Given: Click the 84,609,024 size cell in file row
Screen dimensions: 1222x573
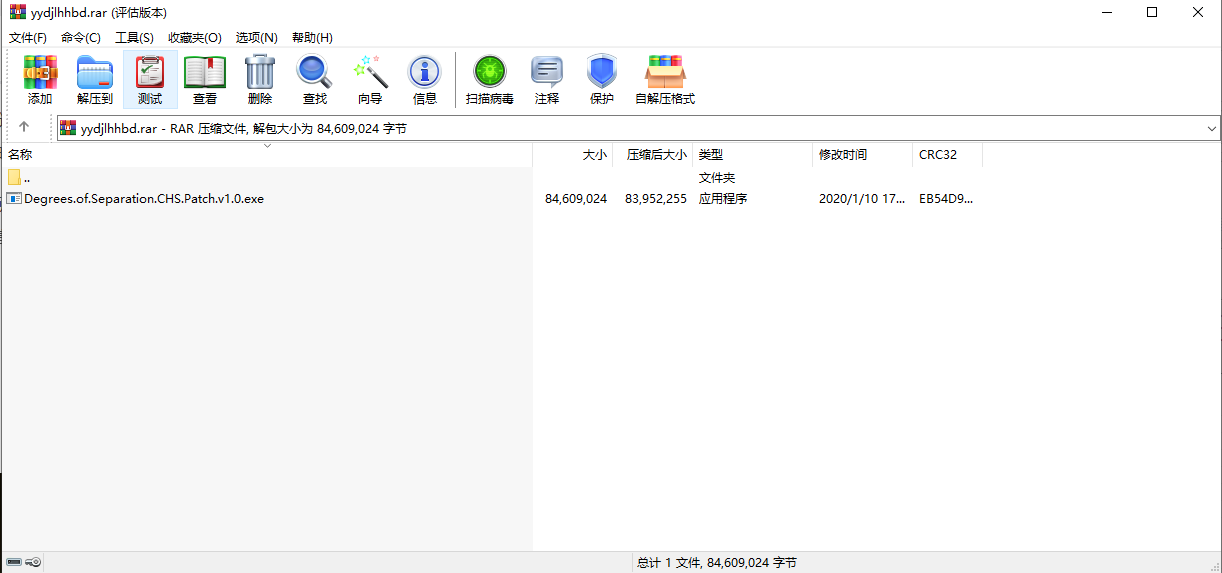Looking at the screenshot, I should pos(576,198).
